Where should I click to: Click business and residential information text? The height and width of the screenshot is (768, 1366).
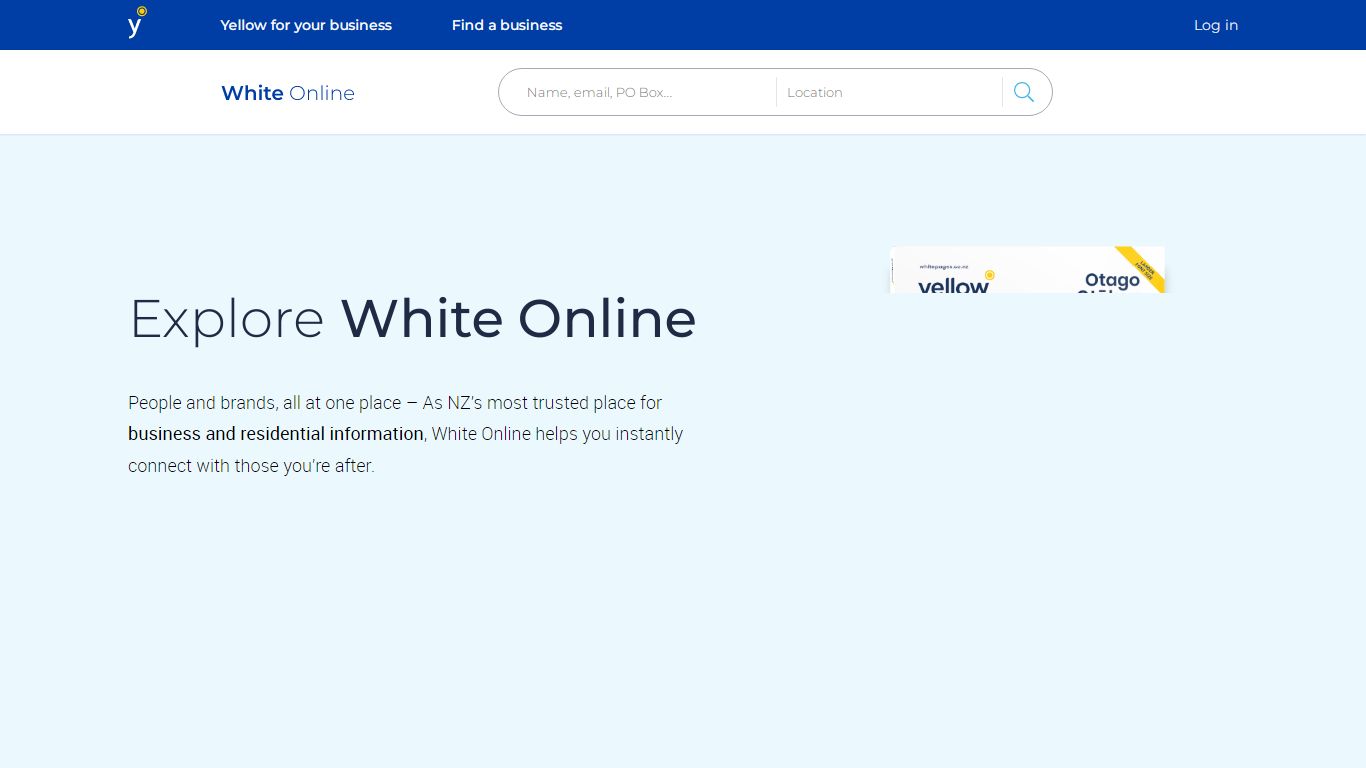click(x=276, y=434)
